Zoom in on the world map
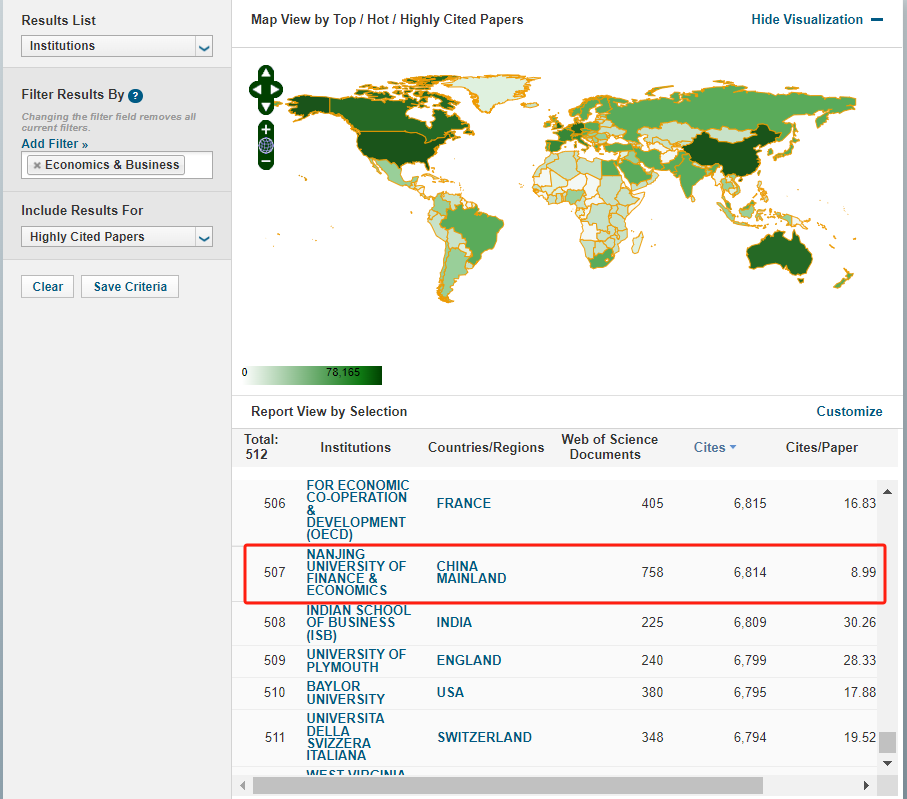This screenshot has height=799, width=907. [266, 129]
